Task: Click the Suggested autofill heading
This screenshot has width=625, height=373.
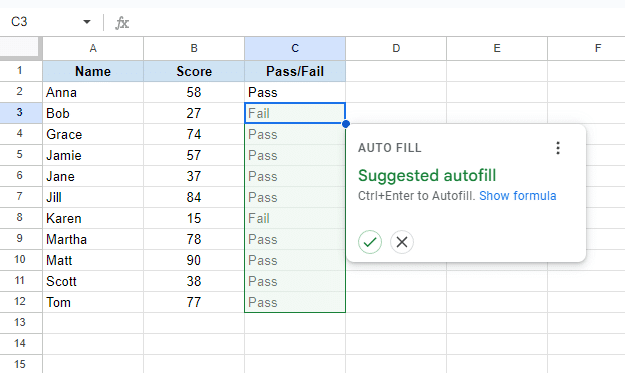Action: (x=427, y=176)
